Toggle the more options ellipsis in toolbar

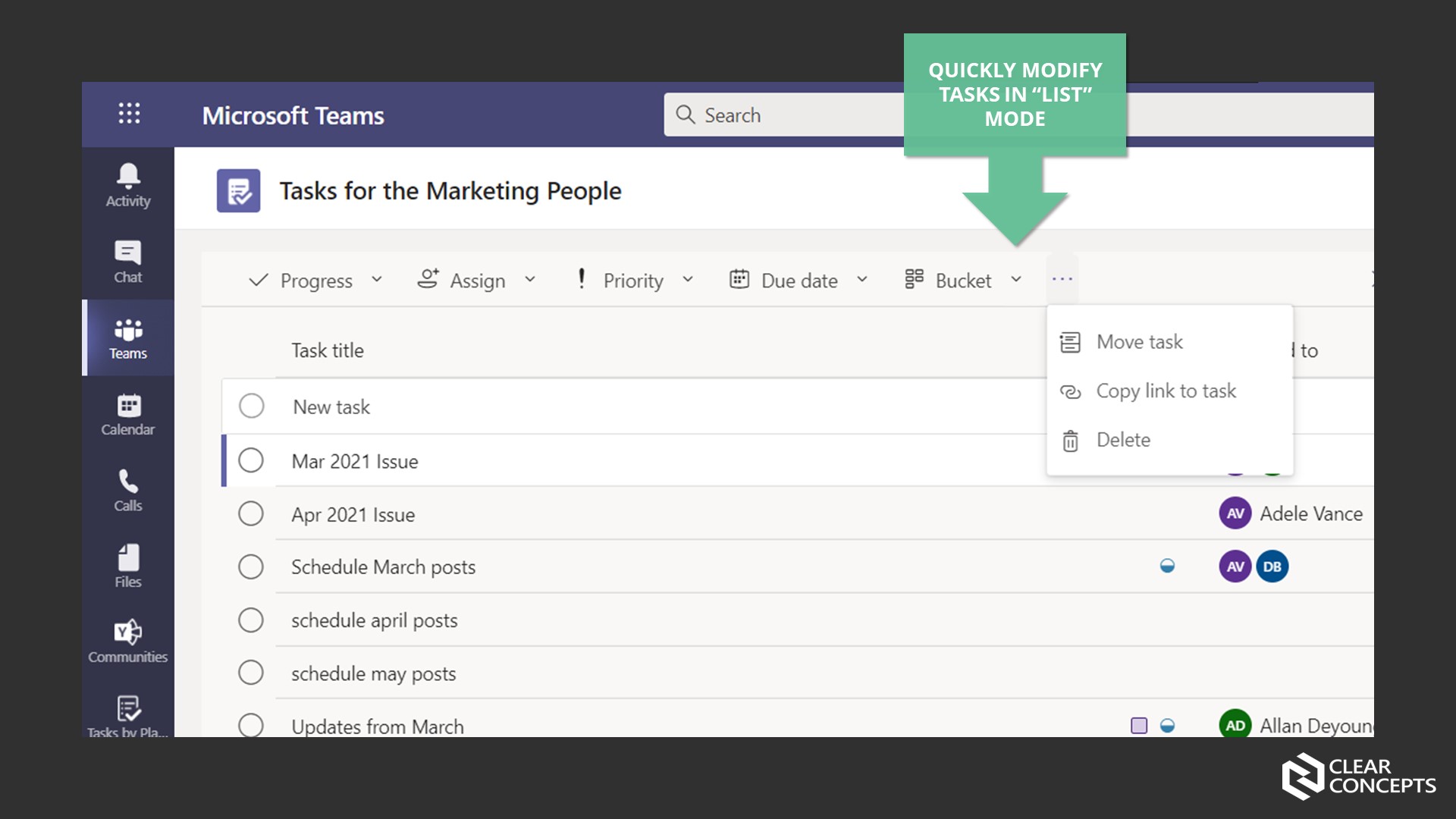pos(1062,279)
